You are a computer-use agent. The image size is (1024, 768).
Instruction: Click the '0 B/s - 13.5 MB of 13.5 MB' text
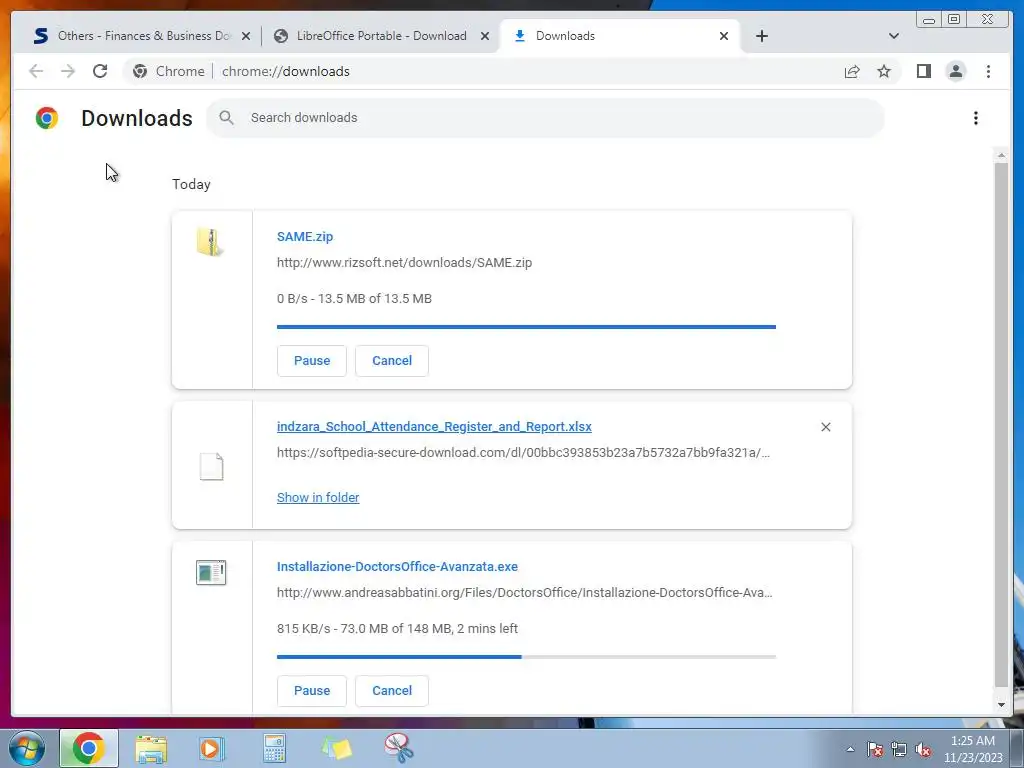(x=354, y=298)
